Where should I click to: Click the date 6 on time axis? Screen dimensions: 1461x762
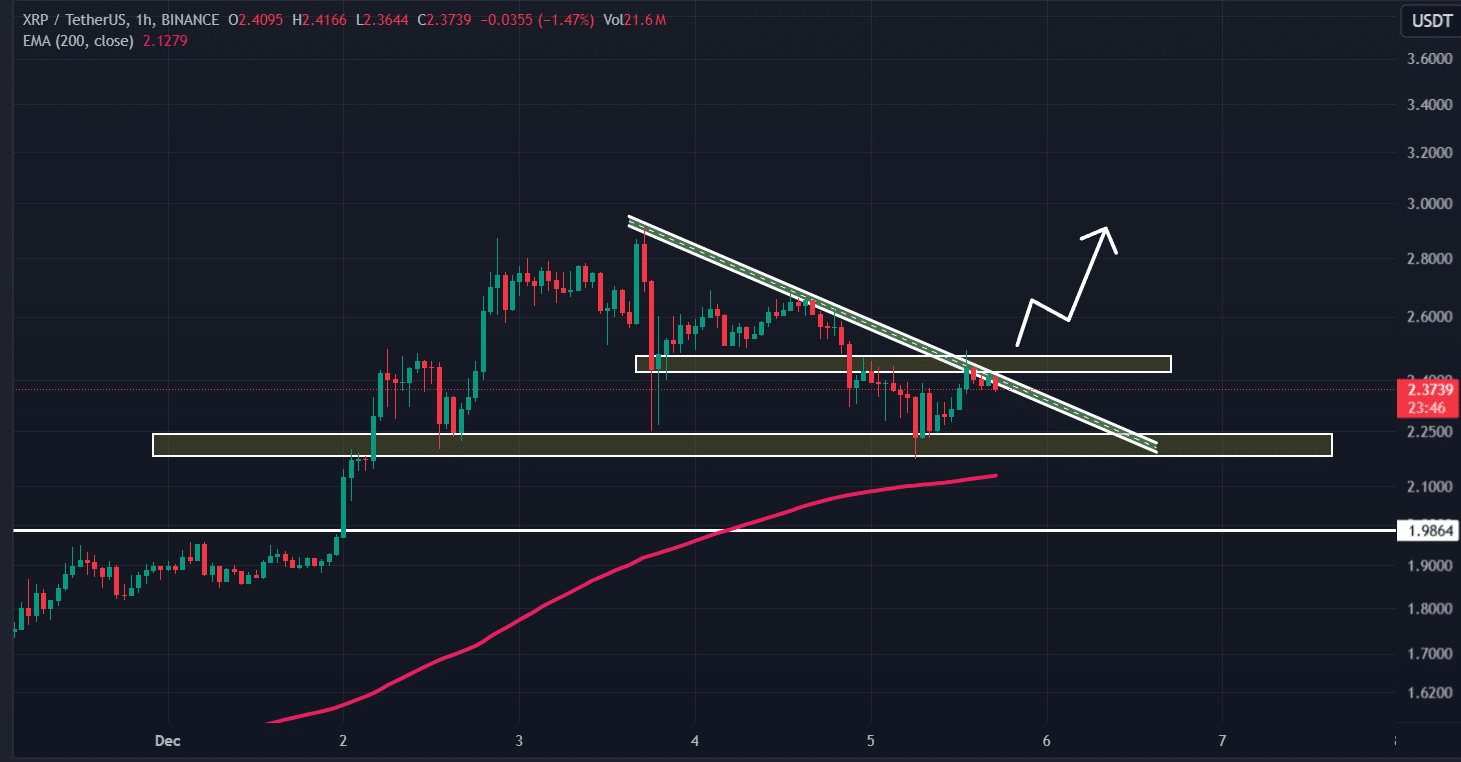point(1047,742)
